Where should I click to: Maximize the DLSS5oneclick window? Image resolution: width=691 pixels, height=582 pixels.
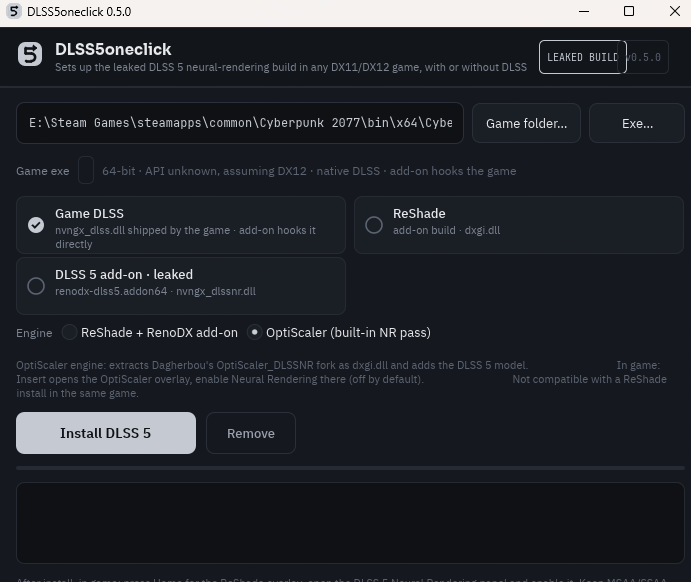tap(629, 11)
